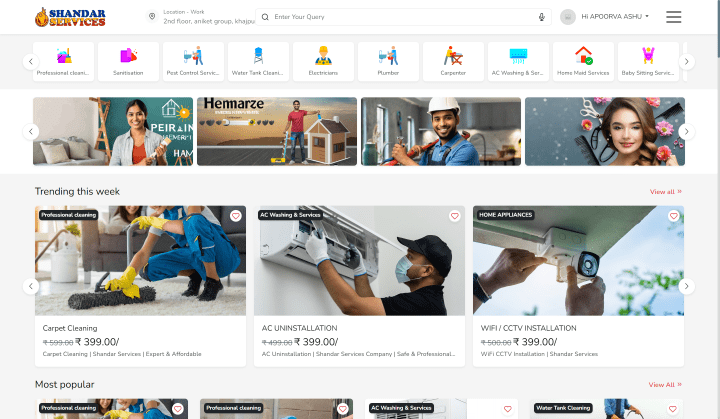Click the Shandar Services logo
Viewport: 720px width, 419px height.
tap(68, 17)
